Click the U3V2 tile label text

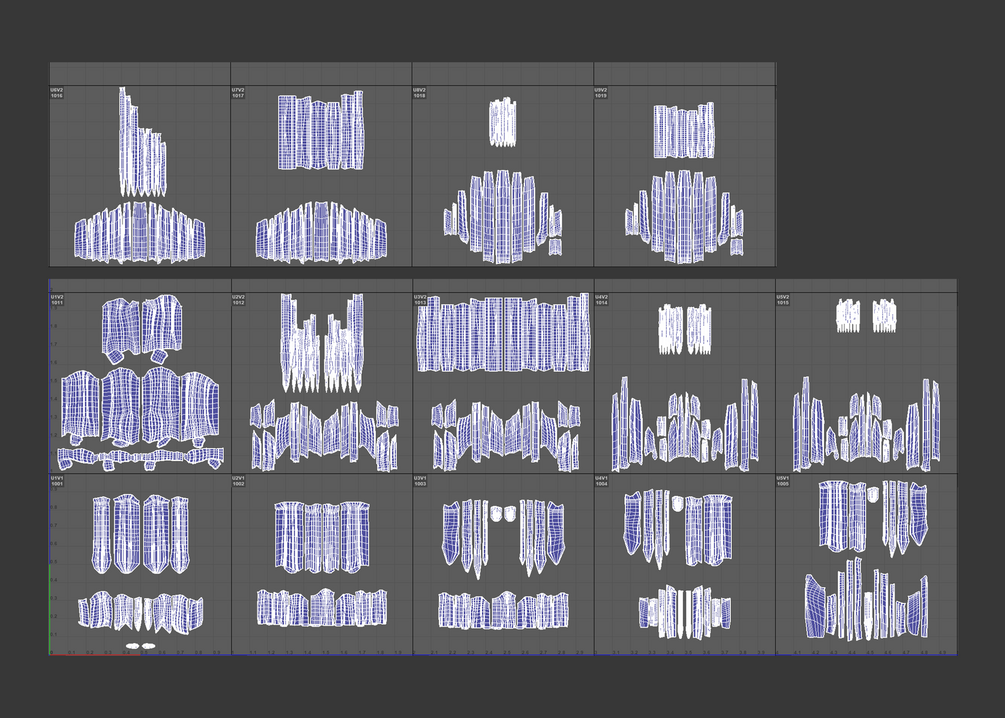[420, 297]
